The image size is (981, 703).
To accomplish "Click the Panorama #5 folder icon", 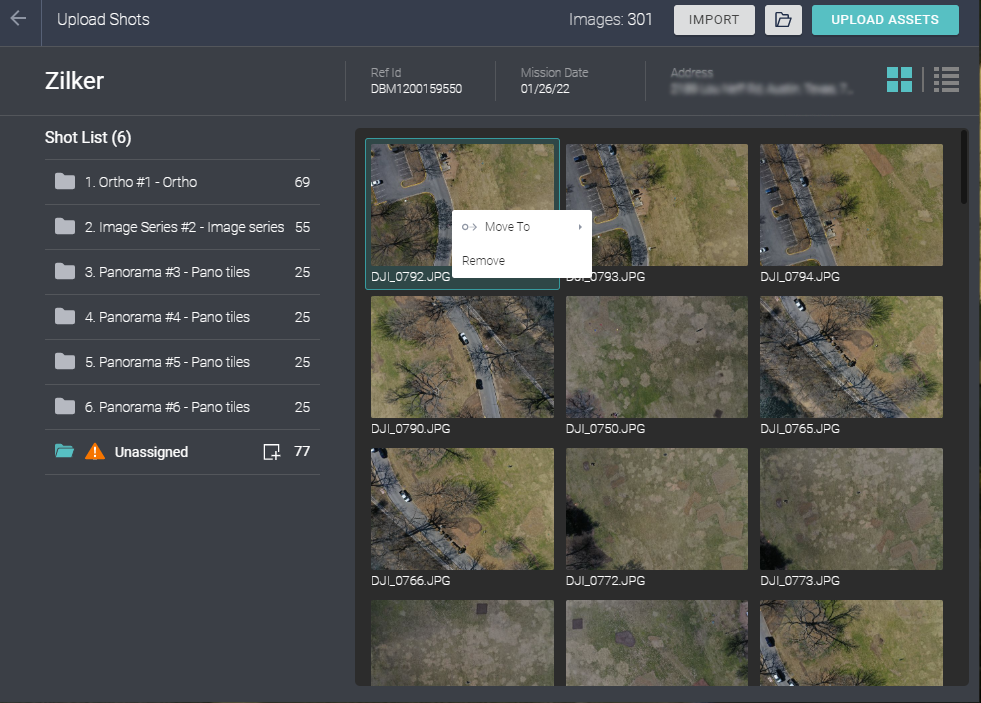I will [x=64, y=362].
